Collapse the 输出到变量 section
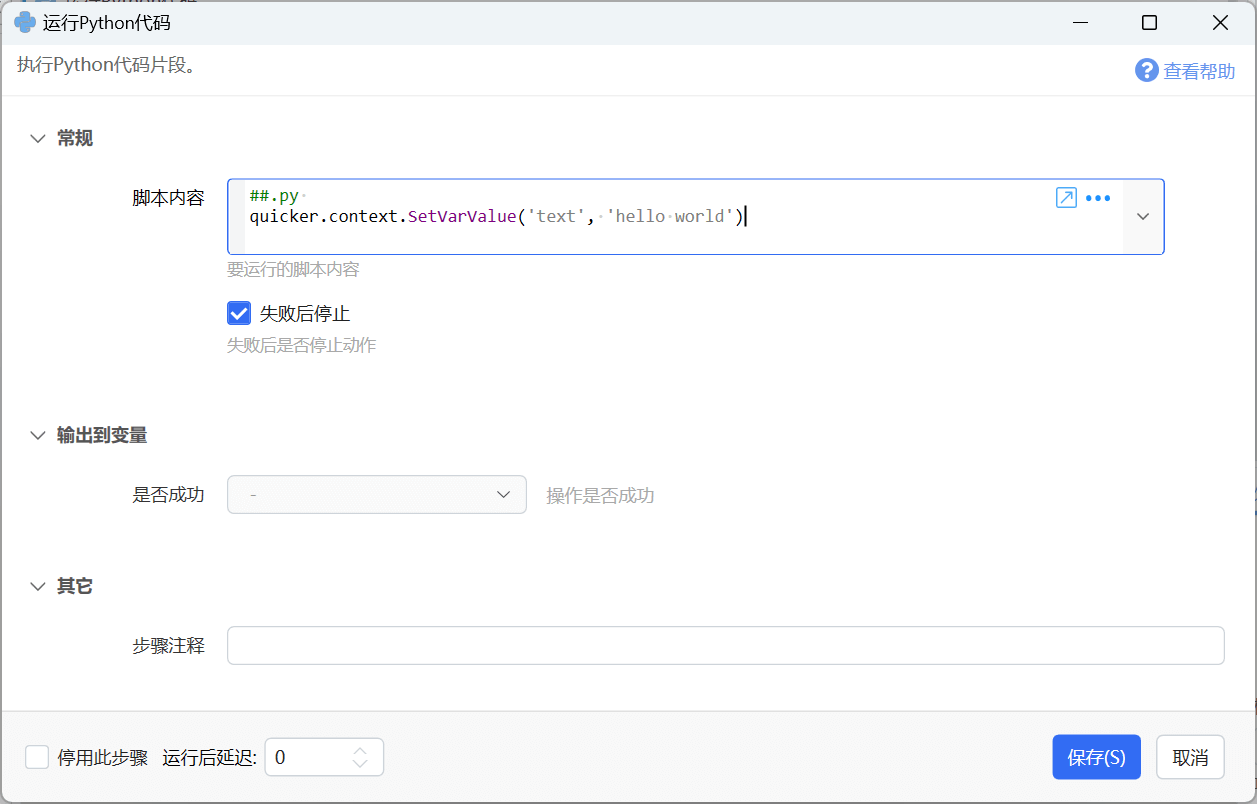 [x=38, y=435]
